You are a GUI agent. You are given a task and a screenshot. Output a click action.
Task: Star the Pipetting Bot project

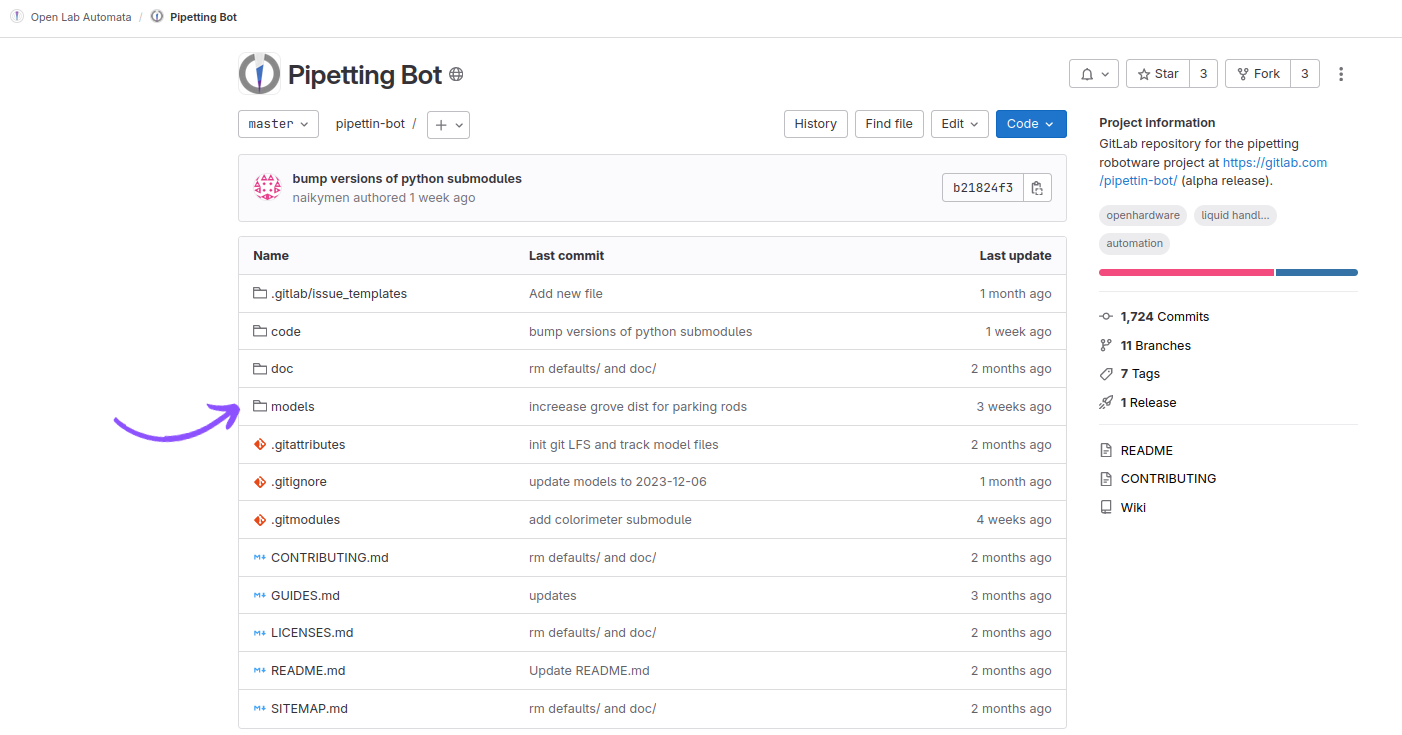1158,74
